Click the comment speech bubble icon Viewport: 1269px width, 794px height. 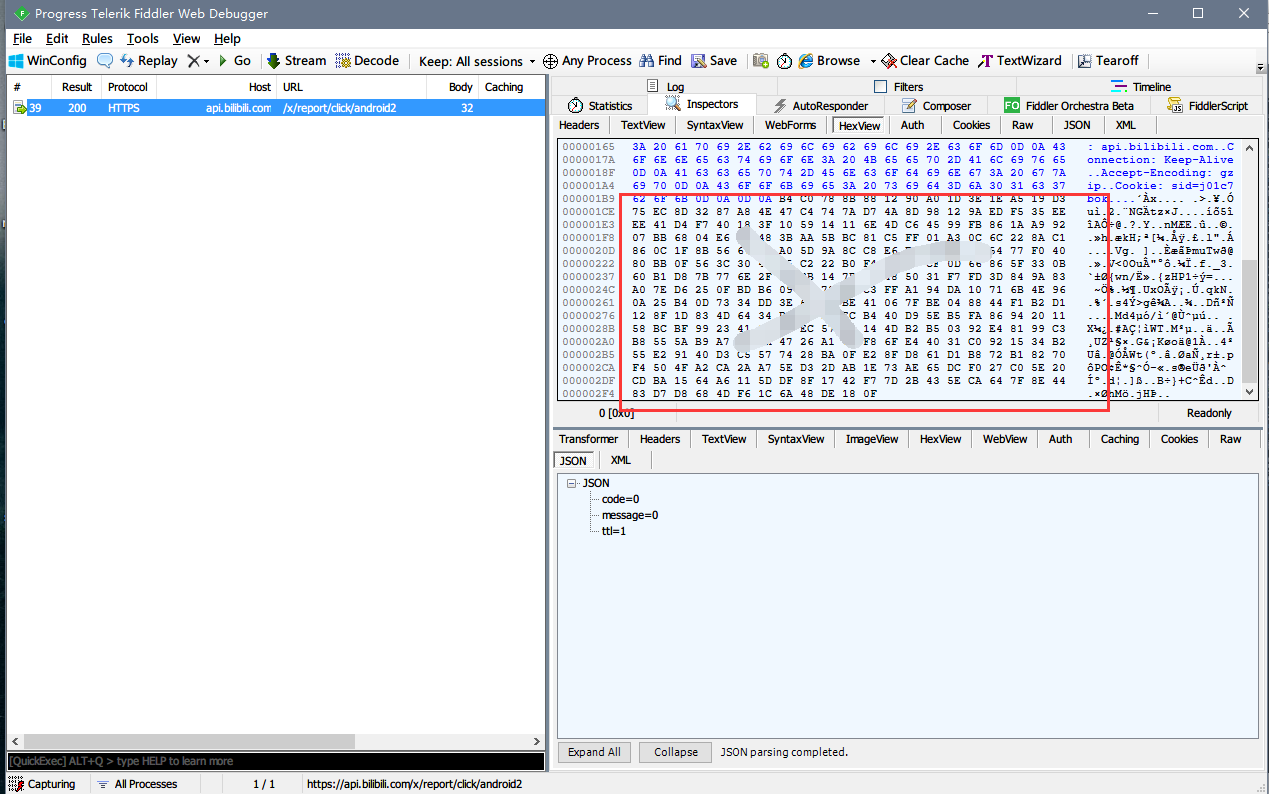[105, 61]
